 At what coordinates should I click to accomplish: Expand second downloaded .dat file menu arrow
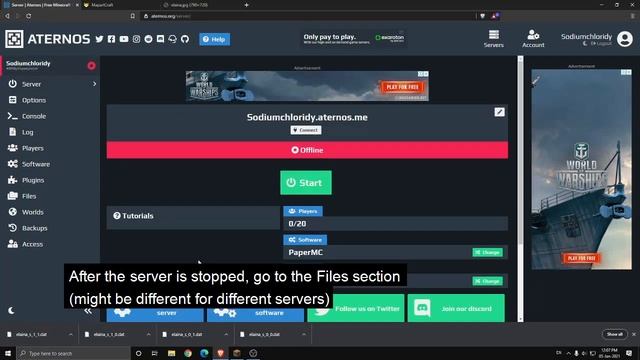coord(149,334)
